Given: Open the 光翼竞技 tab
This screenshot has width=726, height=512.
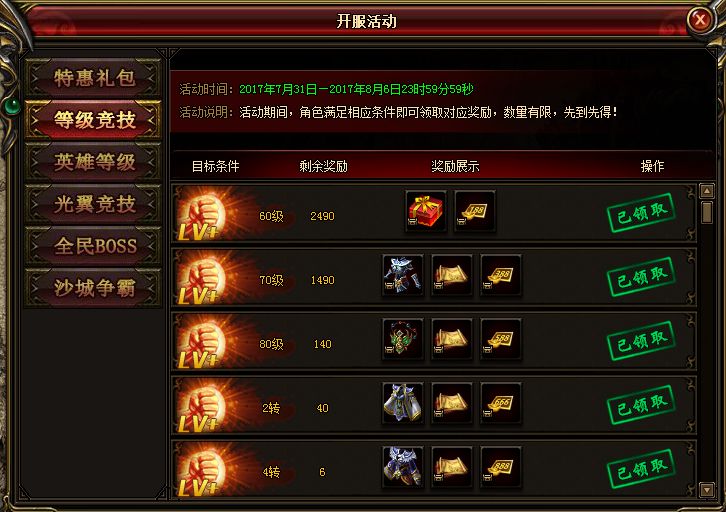Looking at the screenshot, I should 94,204.
